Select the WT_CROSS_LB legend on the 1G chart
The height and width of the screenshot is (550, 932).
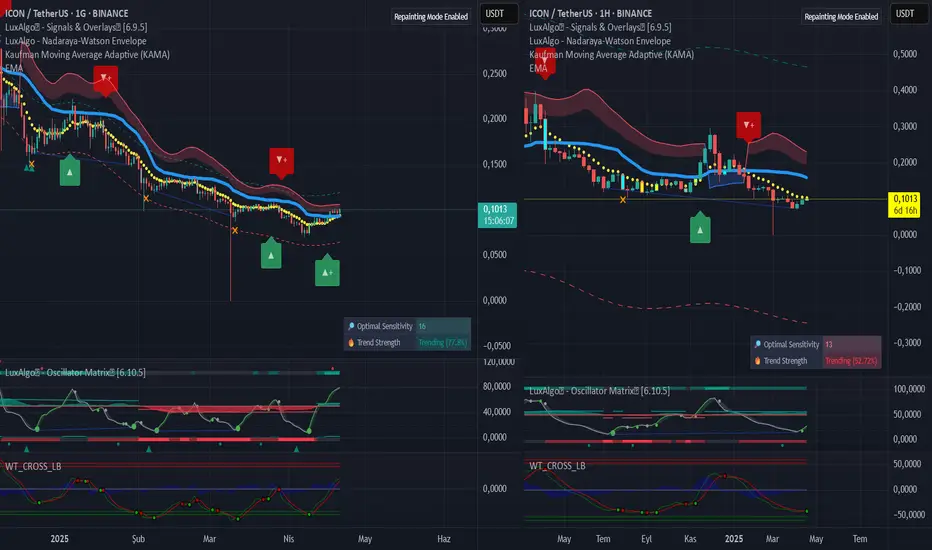tap(33, 466)
